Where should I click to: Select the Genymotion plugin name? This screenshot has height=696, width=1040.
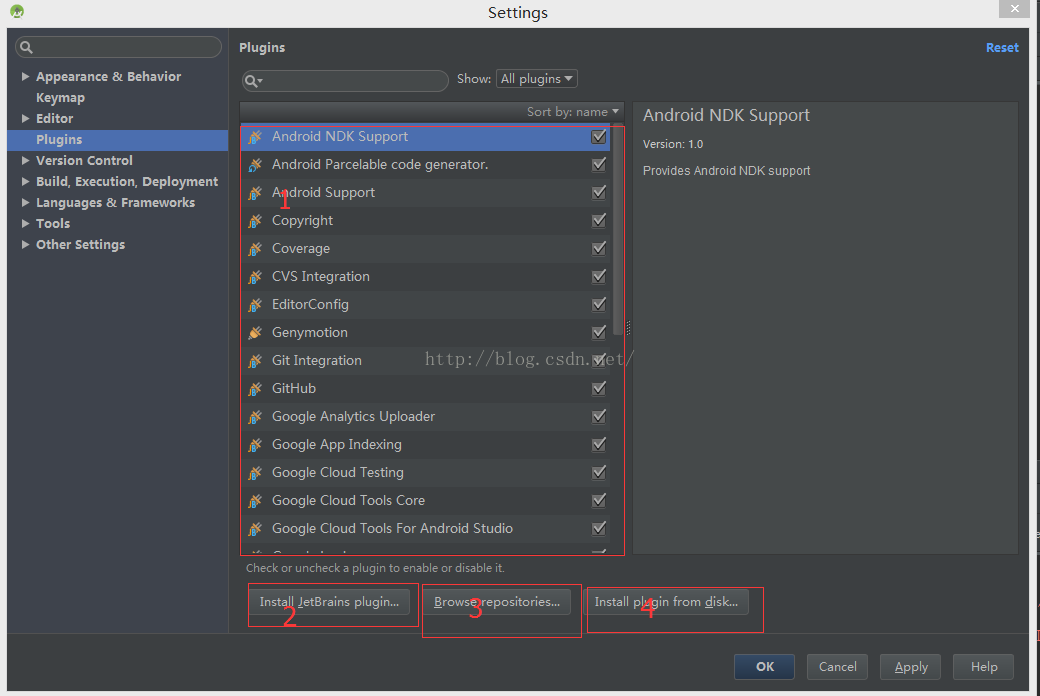click(x=310, y=332)
